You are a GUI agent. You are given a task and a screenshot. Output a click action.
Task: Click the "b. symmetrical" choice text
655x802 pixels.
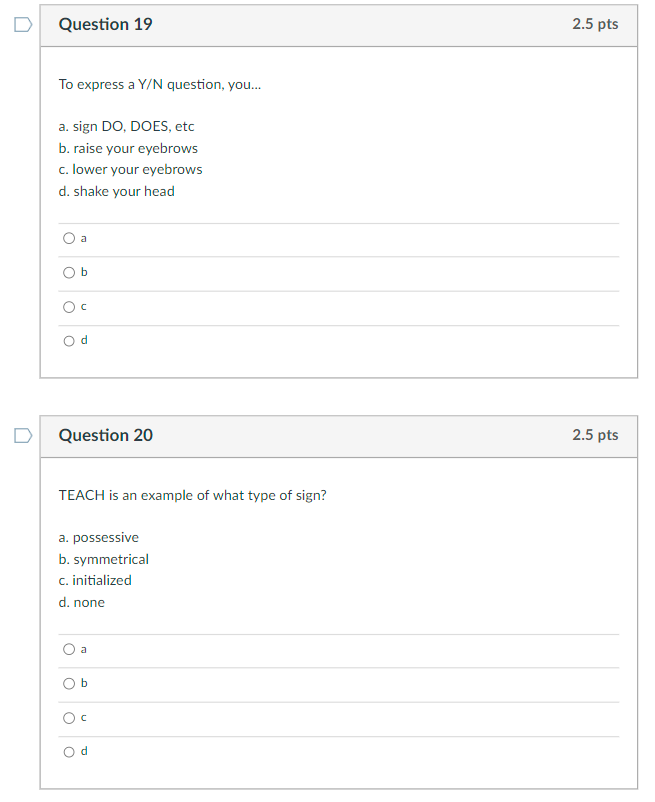104,559
